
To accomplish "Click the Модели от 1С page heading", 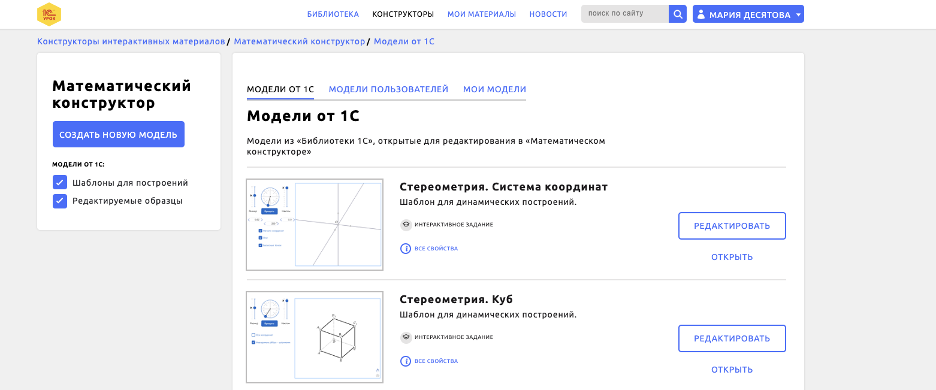I will [303, 116].
